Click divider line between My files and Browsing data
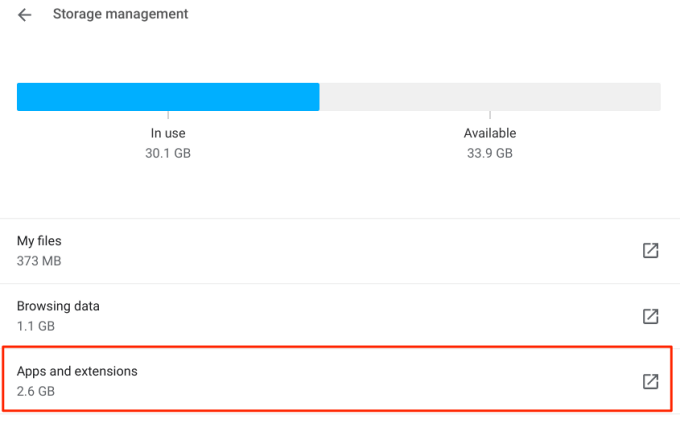 click(340, 284)
